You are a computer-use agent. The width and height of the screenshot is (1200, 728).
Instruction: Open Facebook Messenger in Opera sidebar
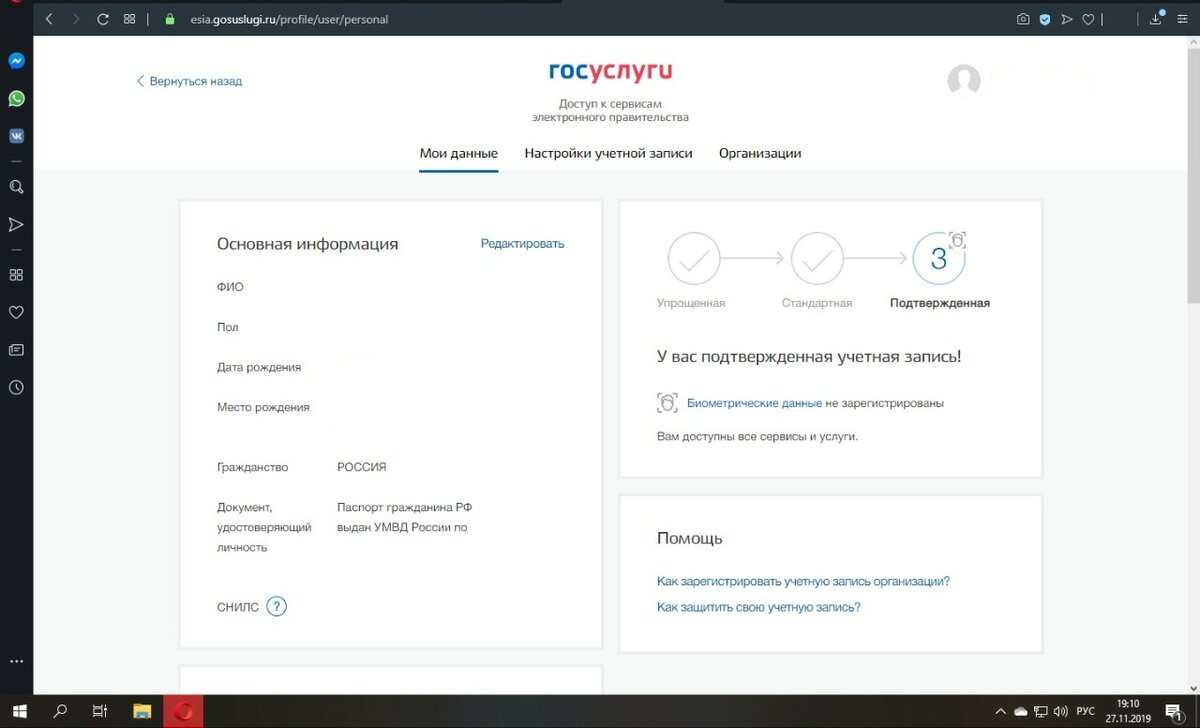16,60
